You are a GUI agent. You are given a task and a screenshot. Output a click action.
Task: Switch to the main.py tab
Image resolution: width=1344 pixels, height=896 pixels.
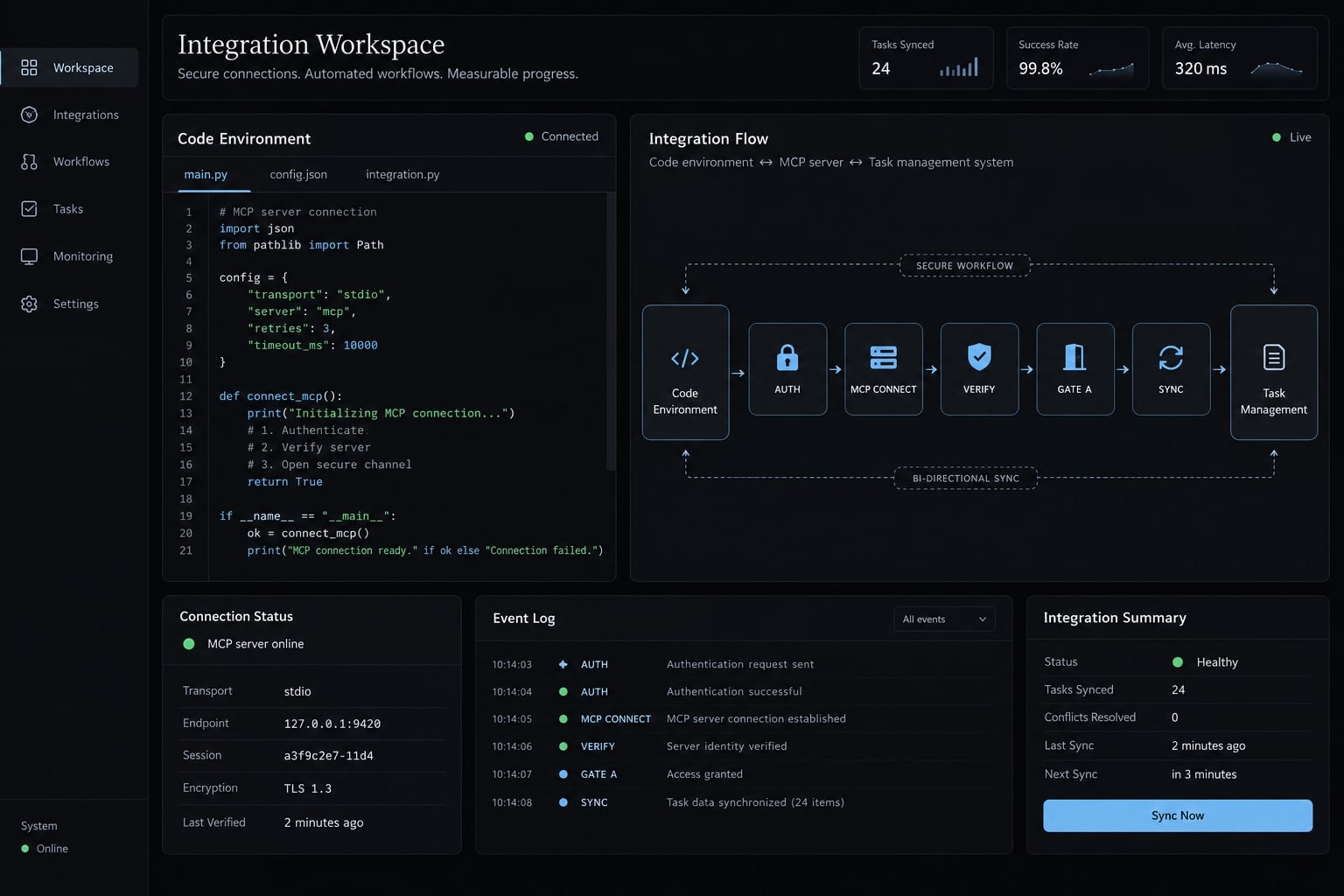tap(206, 174)
